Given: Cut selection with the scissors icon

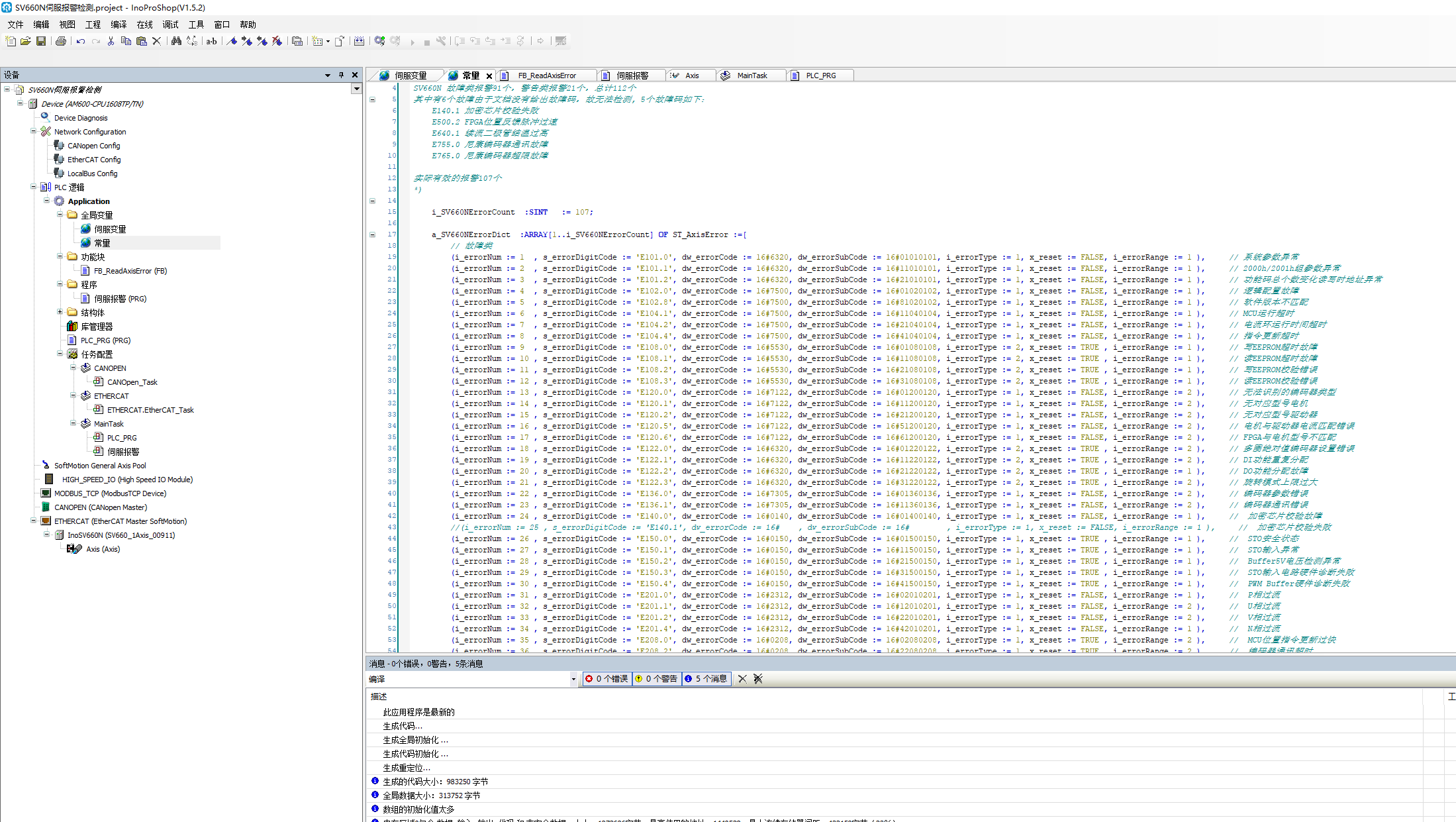Looking at the screenshot, I should pyautogui.click(x=111, y=41).
